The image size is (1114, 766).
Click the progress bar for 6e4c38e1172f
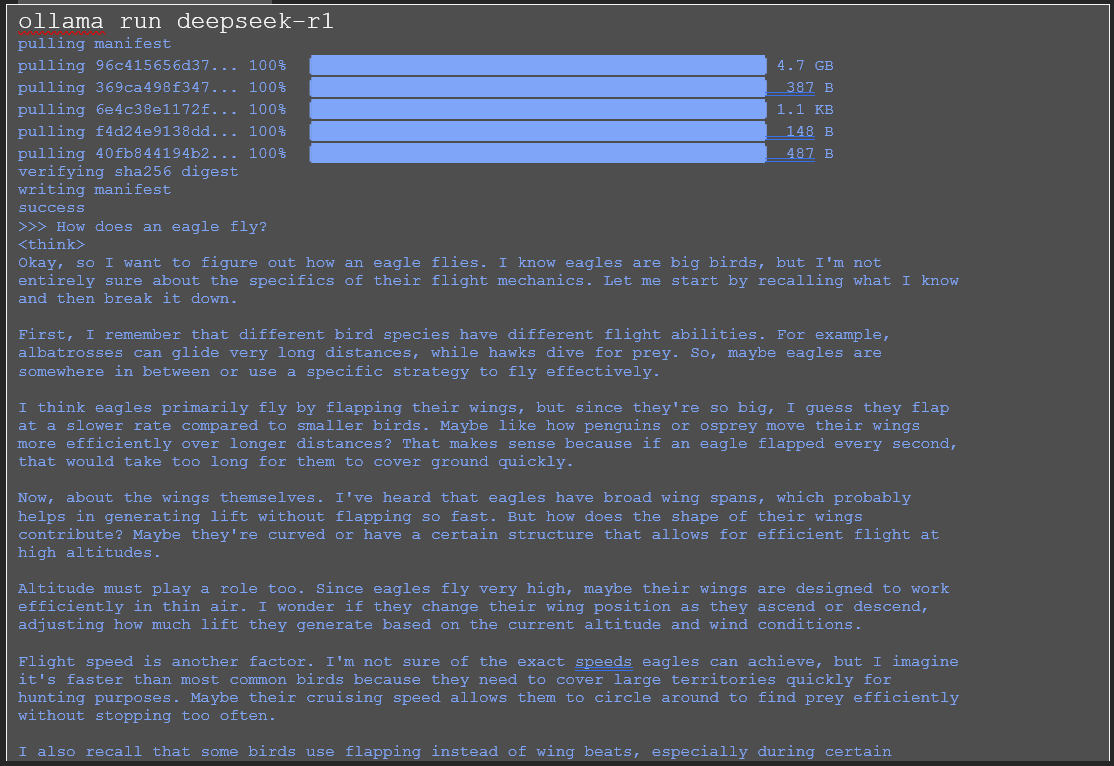(538, 109)
